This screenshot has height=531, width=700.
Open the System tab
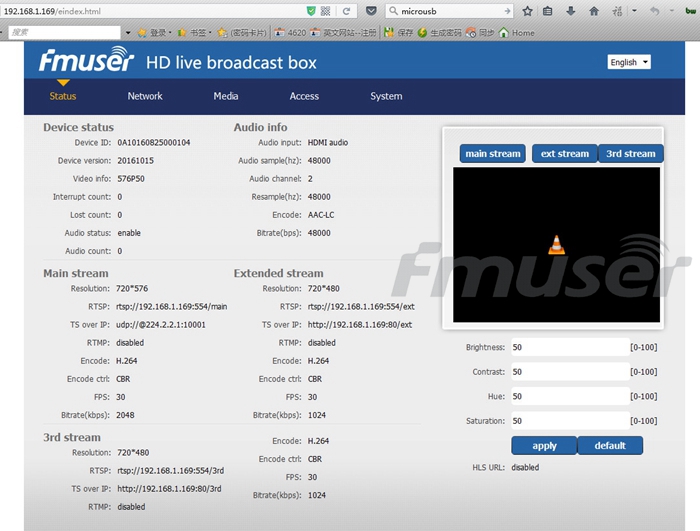386,96
